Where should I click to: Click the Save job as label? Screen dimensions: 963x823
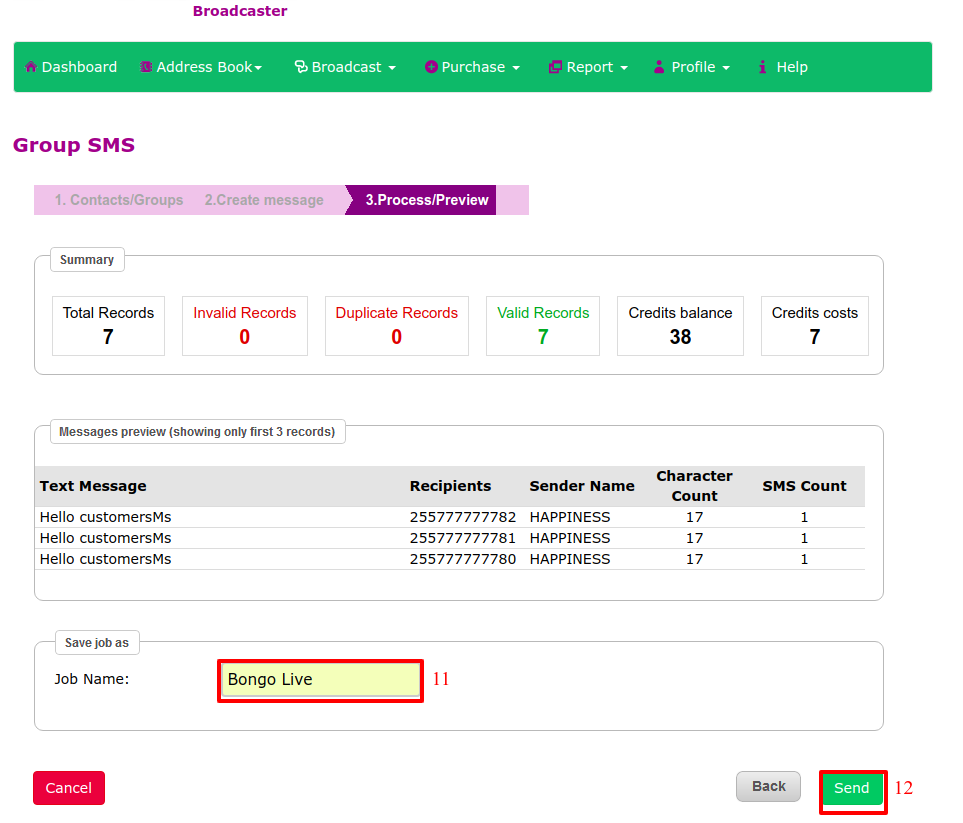coord(97,643)
